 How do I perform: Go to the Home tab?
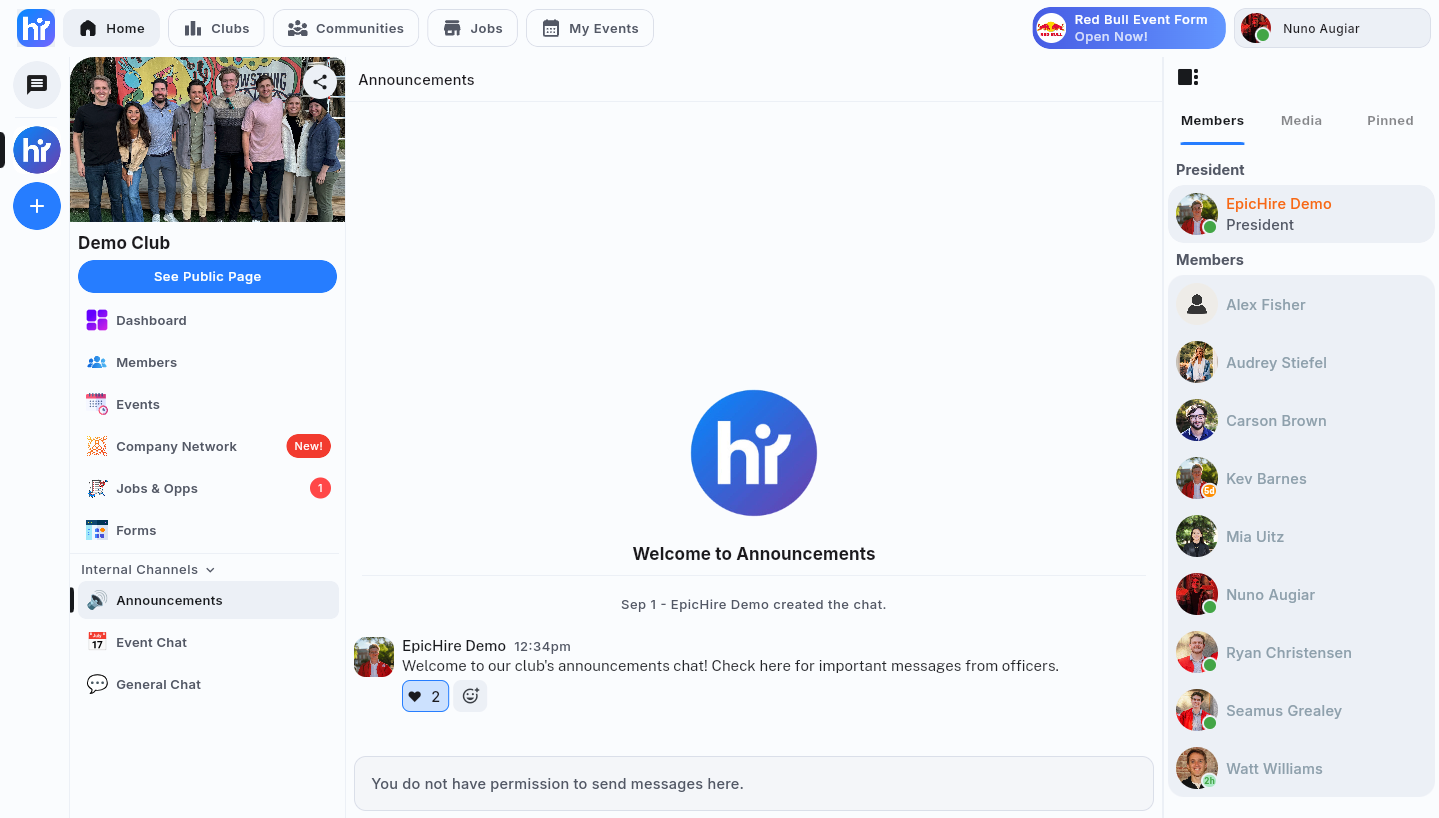click(111, 28)
